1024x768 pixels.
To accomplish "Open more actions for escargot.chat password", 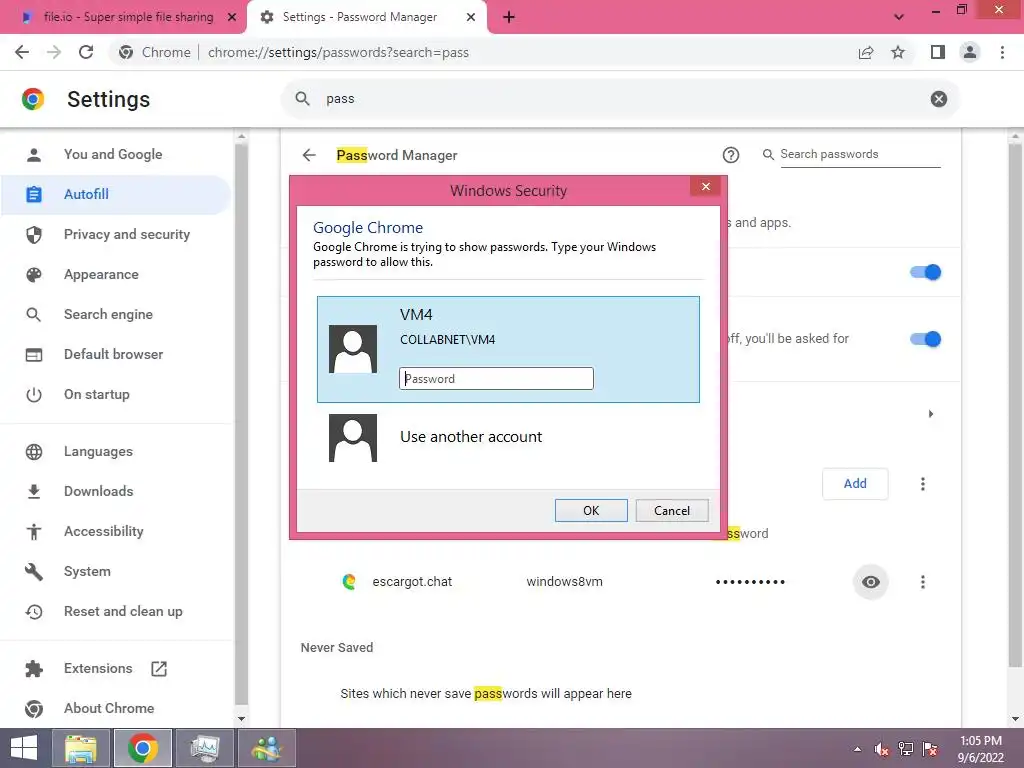I will (922, 581).
